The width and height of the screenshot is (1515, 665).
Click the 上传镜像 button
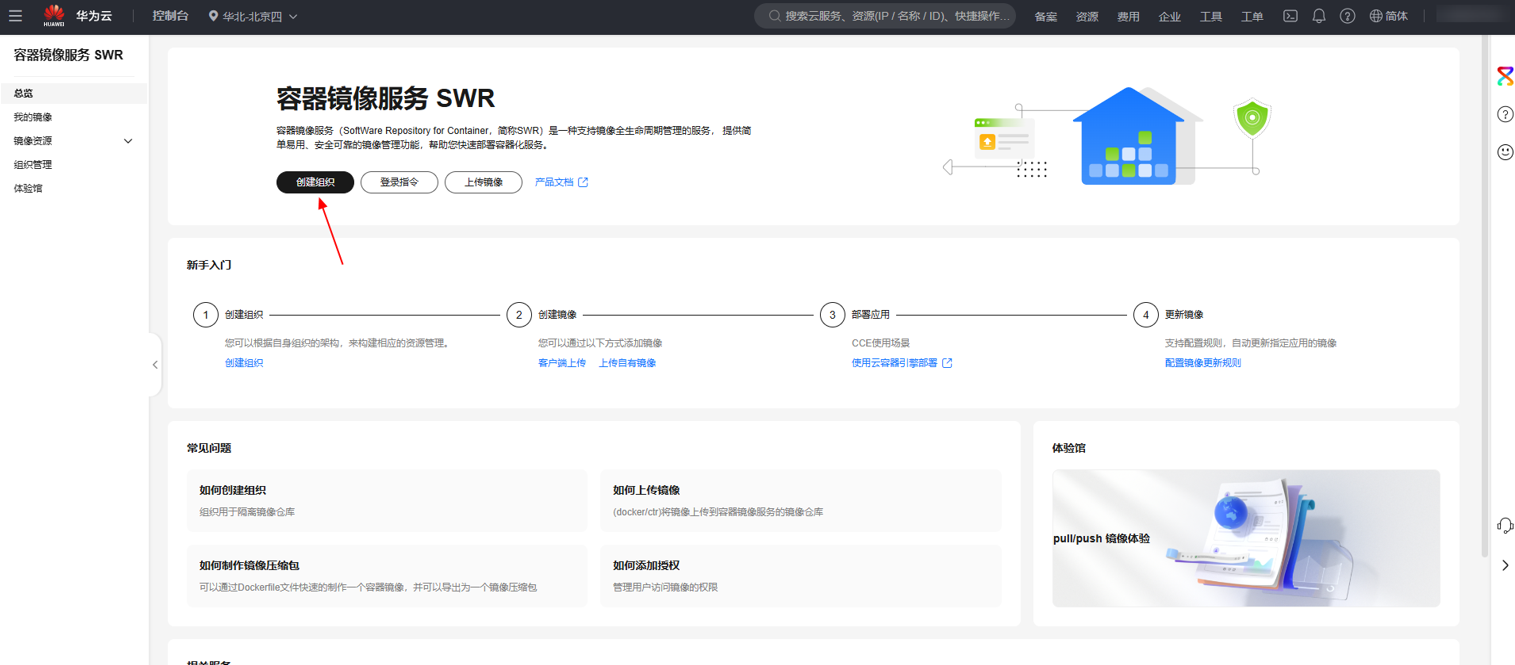point(483,182)
